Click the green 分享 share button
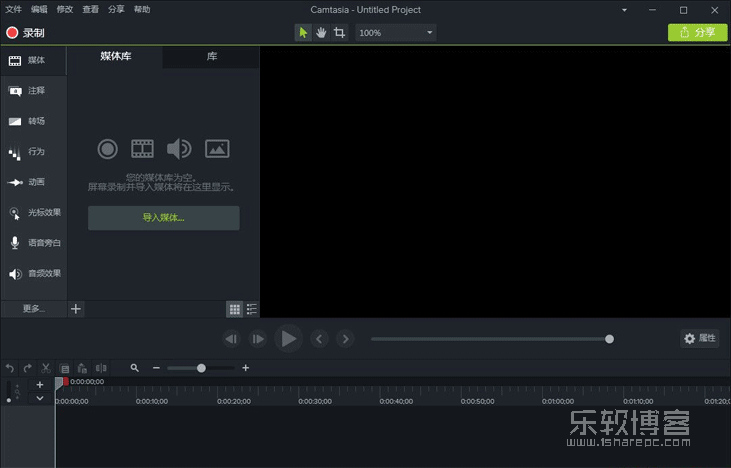Screen dimensions: 731x468 coord(697,32)
